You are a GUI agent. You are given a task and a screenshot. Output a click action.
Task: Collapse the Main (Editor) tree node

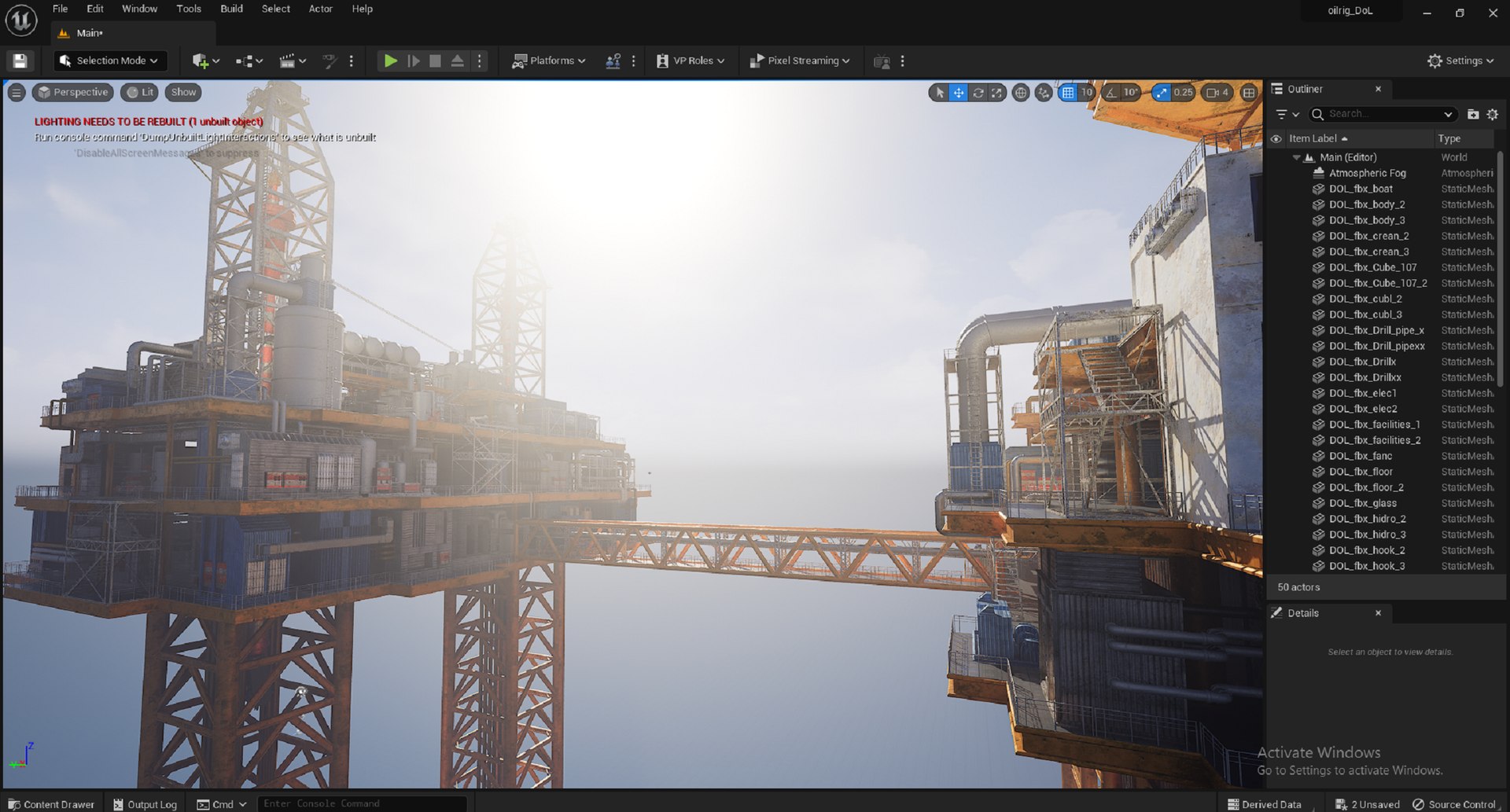[1297, 158]
